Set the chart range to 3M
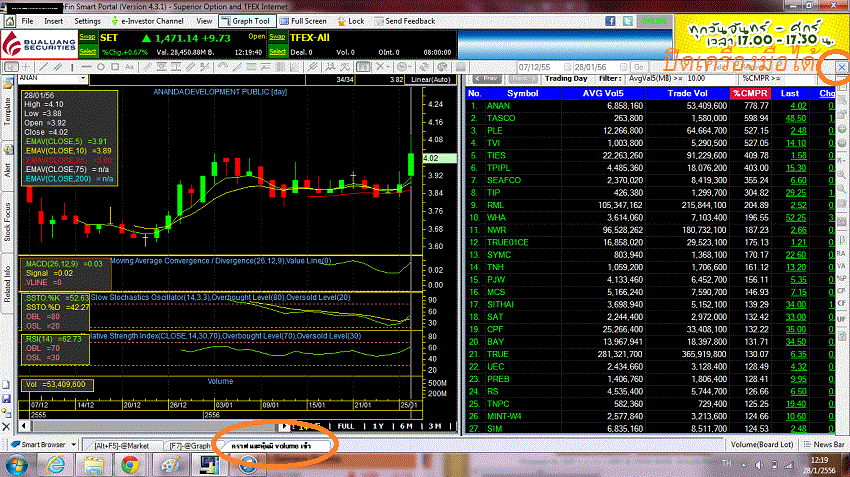Image resolution: width=850 pixels, height=477 pixels. click(x=435, y=426)
